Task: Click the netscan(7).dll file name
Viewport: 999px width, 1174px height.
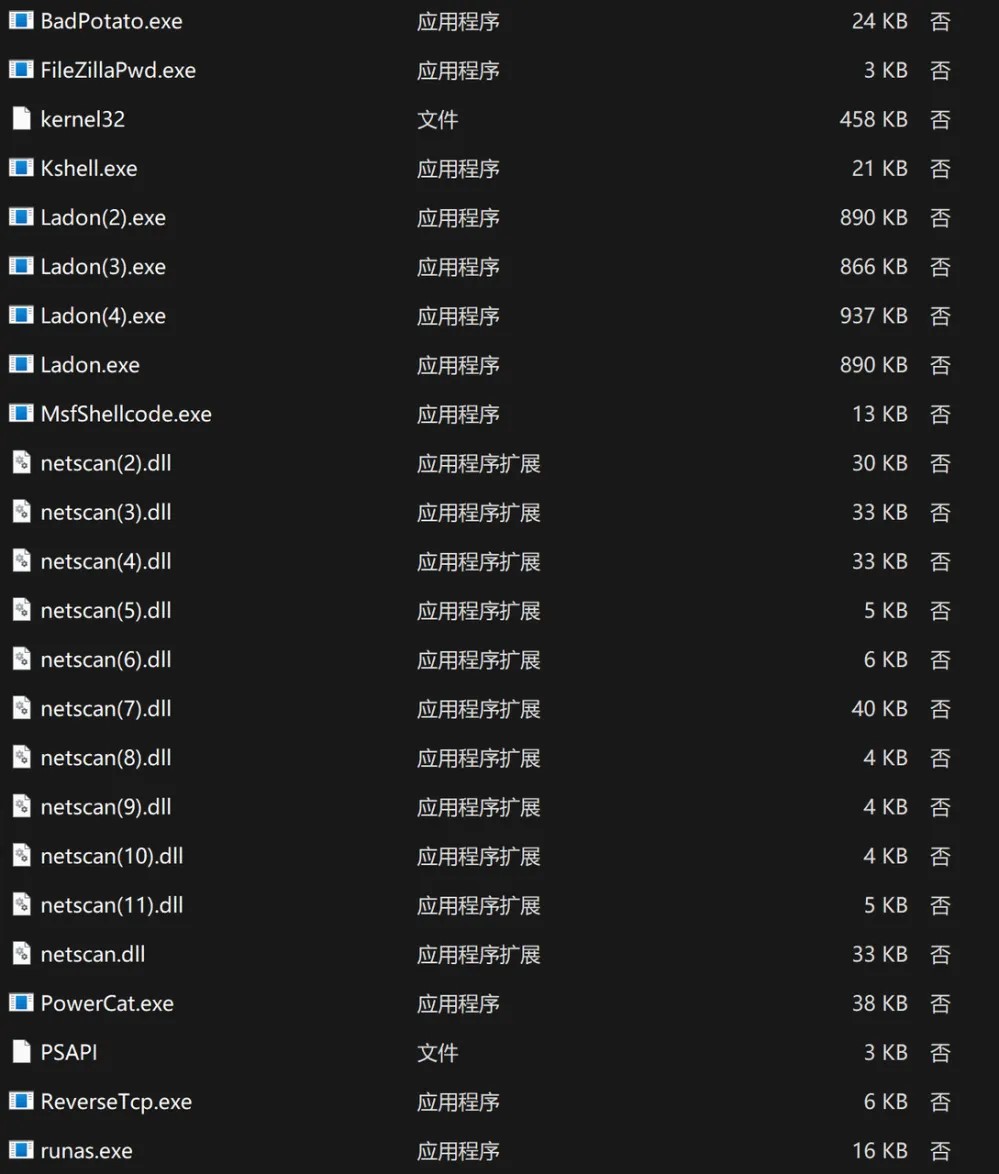Action: click(x=106, y=709)
